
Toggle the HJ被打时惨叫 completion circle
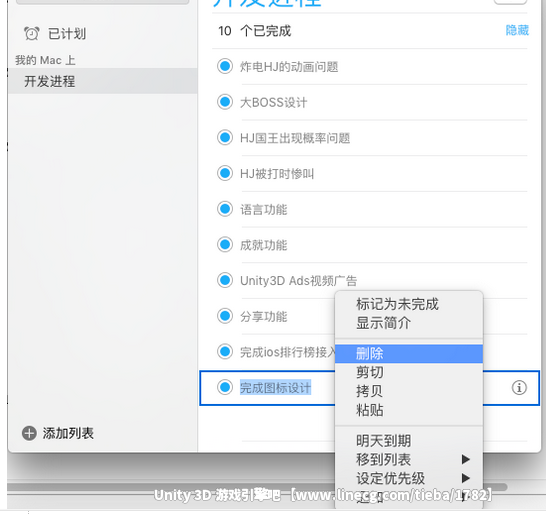[x=225, y=173]
